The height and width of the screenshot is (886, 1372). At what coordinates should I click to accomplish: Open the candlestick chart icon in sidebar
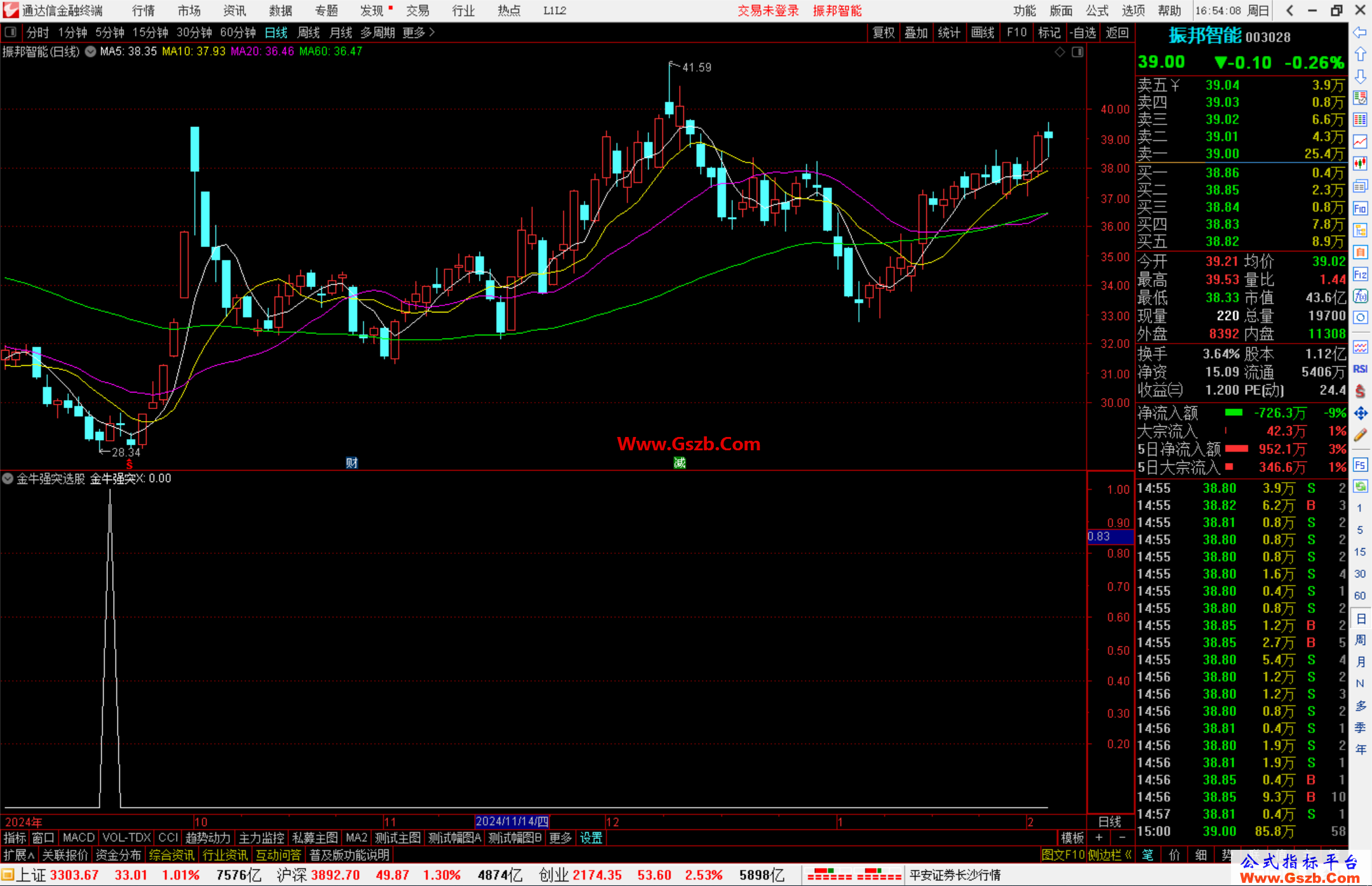[x=1360, y=164]
